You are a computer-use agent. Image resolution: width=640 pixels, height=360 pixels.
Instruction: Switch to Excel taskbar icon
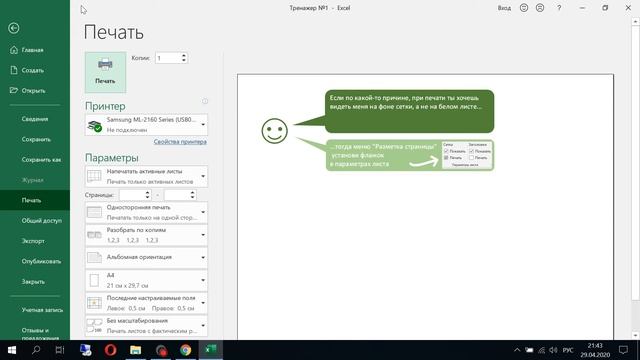pyautogui.click(x=211, y=350)
